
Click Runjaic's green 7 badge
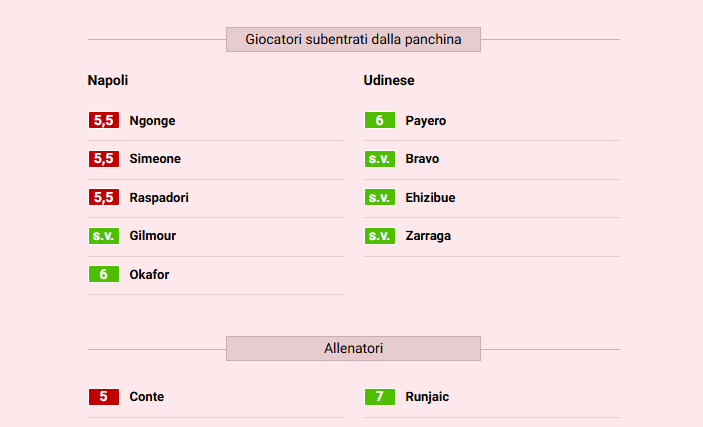380,397
